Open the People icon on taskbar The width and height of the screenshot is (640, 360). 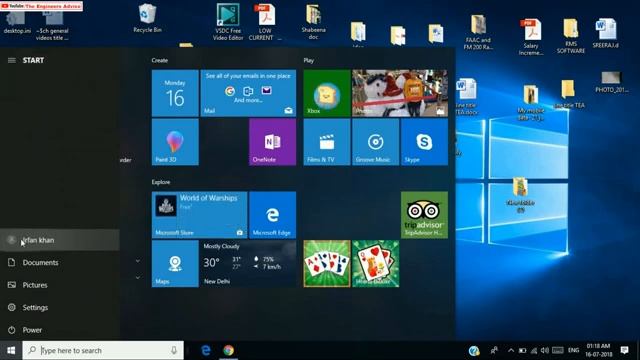pos(494,350)
